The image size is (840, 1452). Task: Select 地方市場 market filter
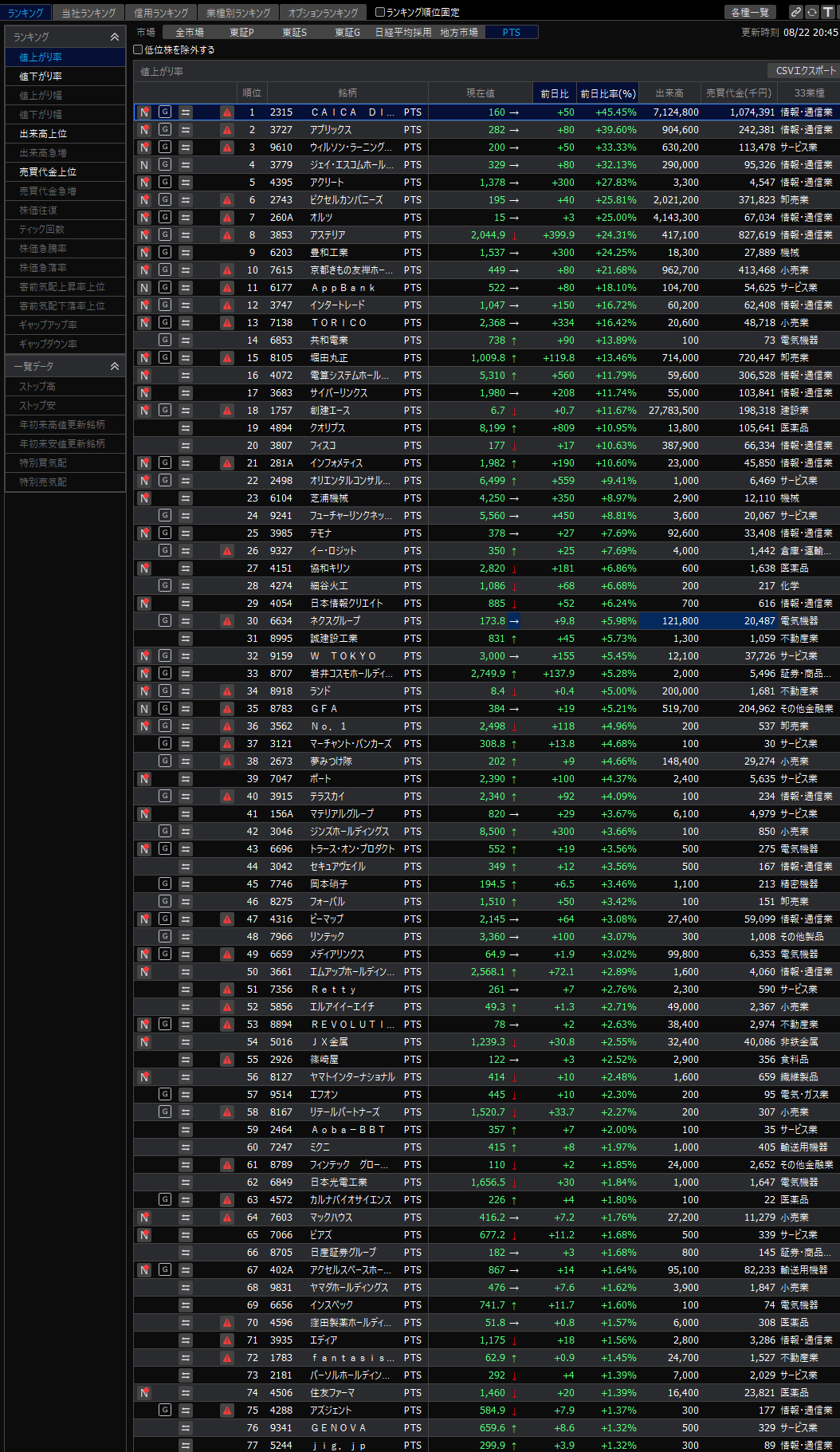pyautogui.click(x=459, y=33)
